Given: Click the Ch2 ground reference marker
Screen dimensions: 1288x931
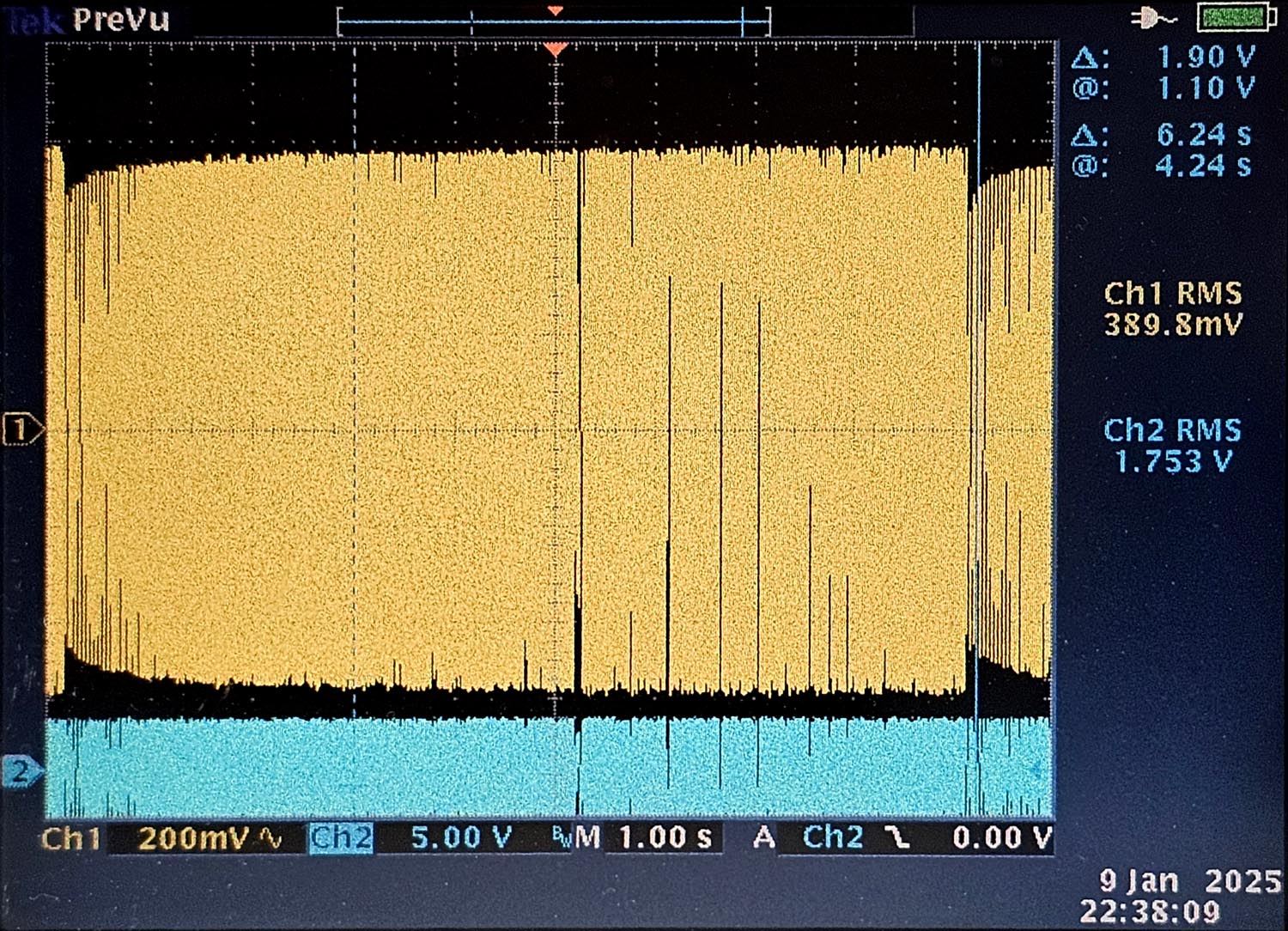Looking at the screenshot, I should click(21, 770).
